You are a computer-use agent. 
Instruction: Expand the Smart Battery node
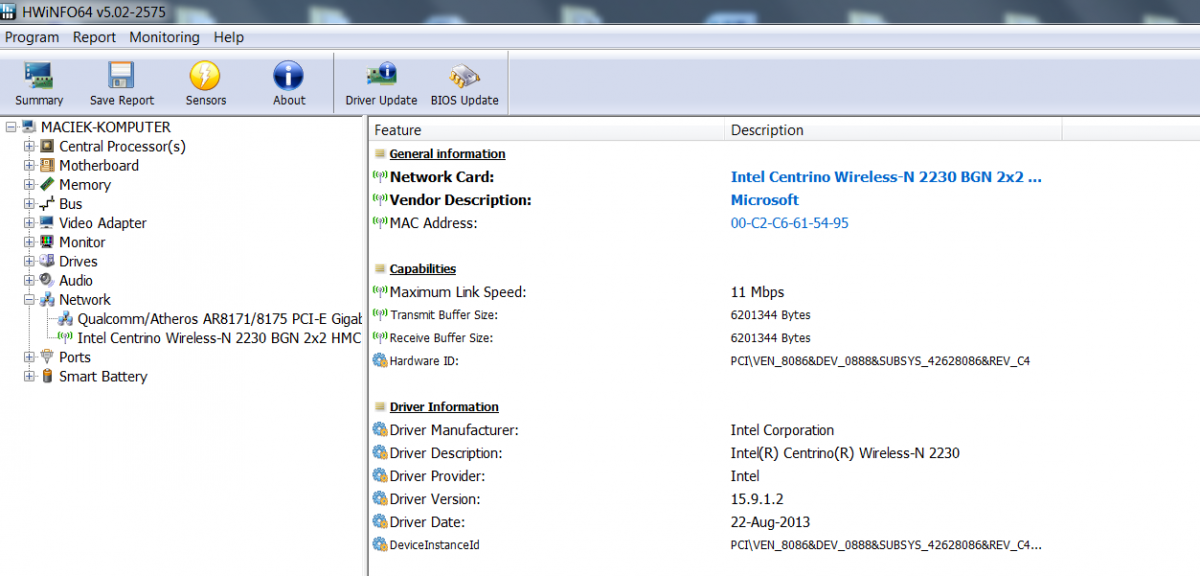[29, 376]
